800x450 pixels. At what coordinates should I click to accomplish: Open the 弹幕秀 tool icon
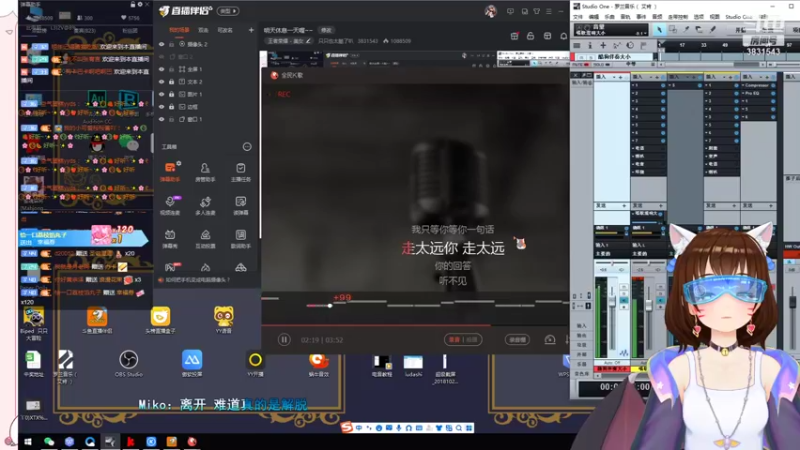click(x=170, y=238)
